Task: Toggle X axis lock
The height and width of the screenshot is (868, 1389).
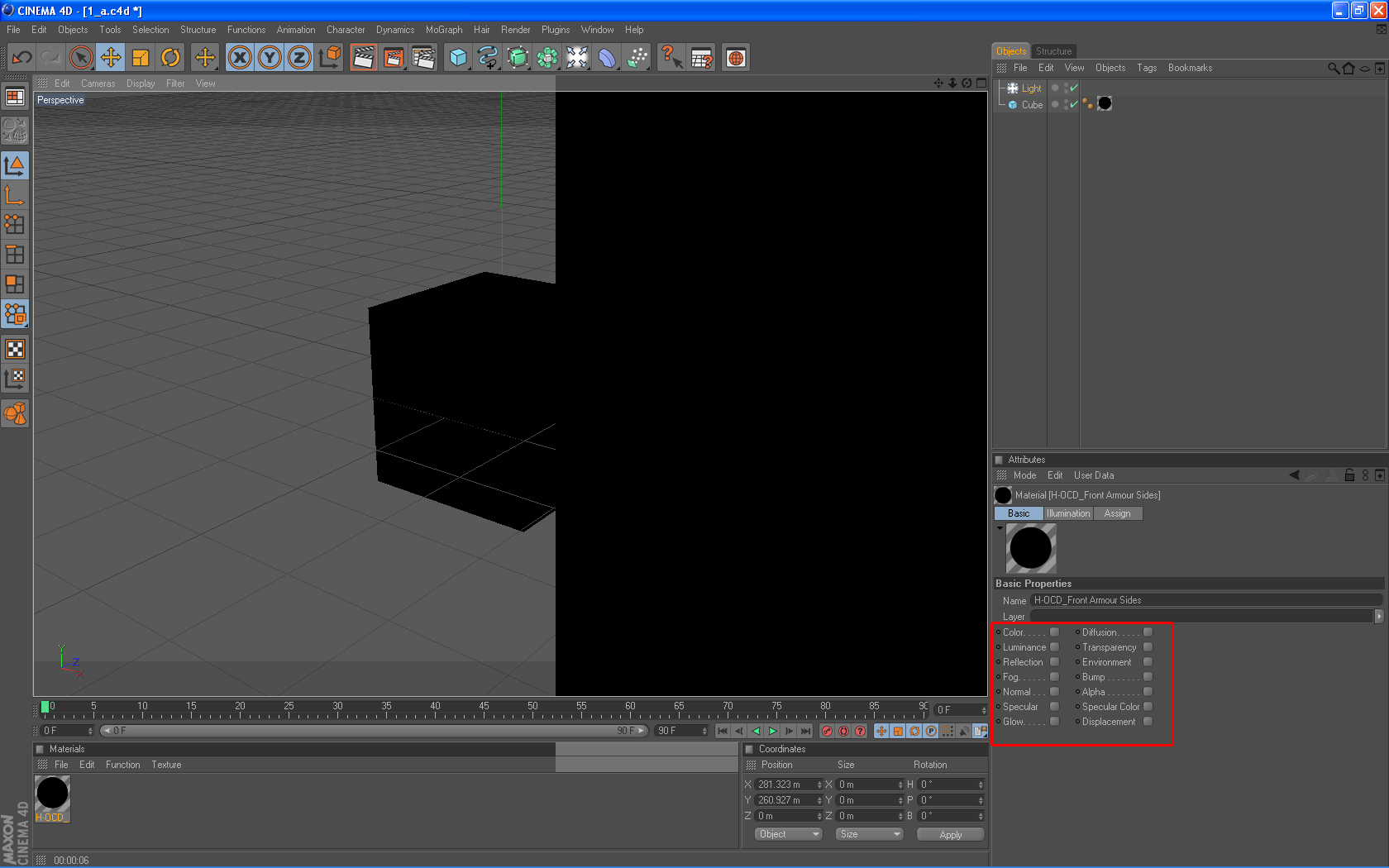Action: [240, 58]
